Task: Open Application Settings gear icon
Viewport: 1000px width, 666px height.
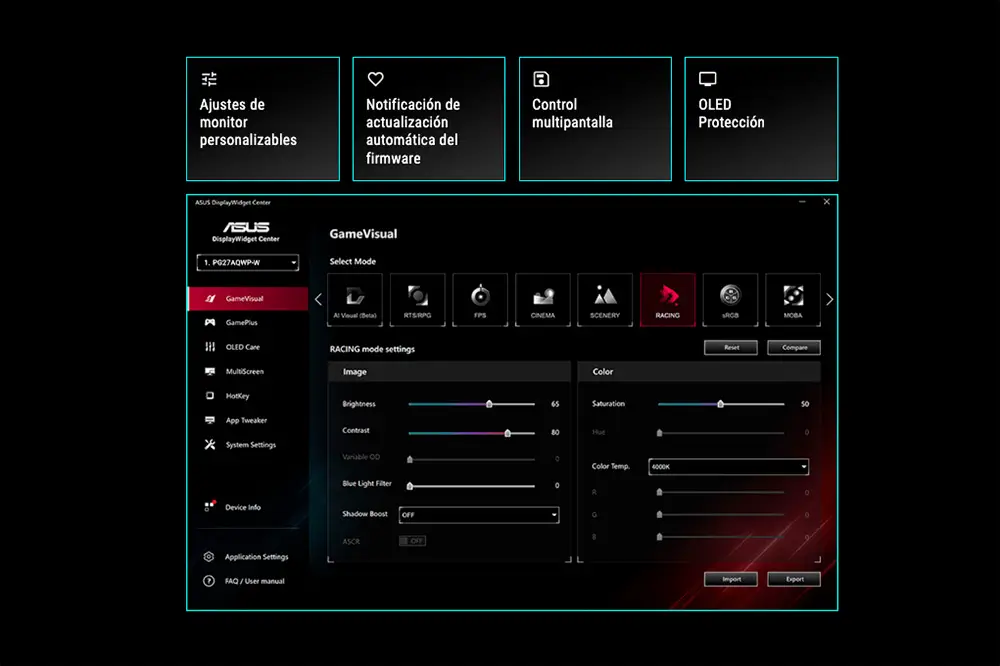Action: [x=209, y=557]
